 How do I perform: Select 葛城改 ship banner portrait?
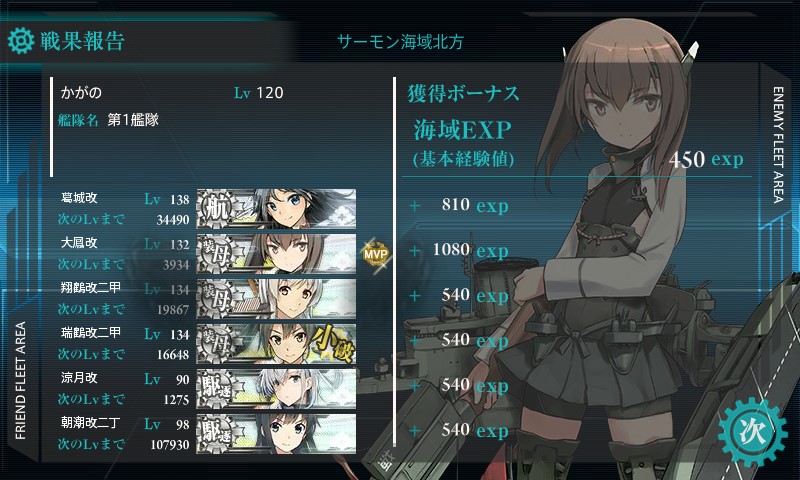276,209
